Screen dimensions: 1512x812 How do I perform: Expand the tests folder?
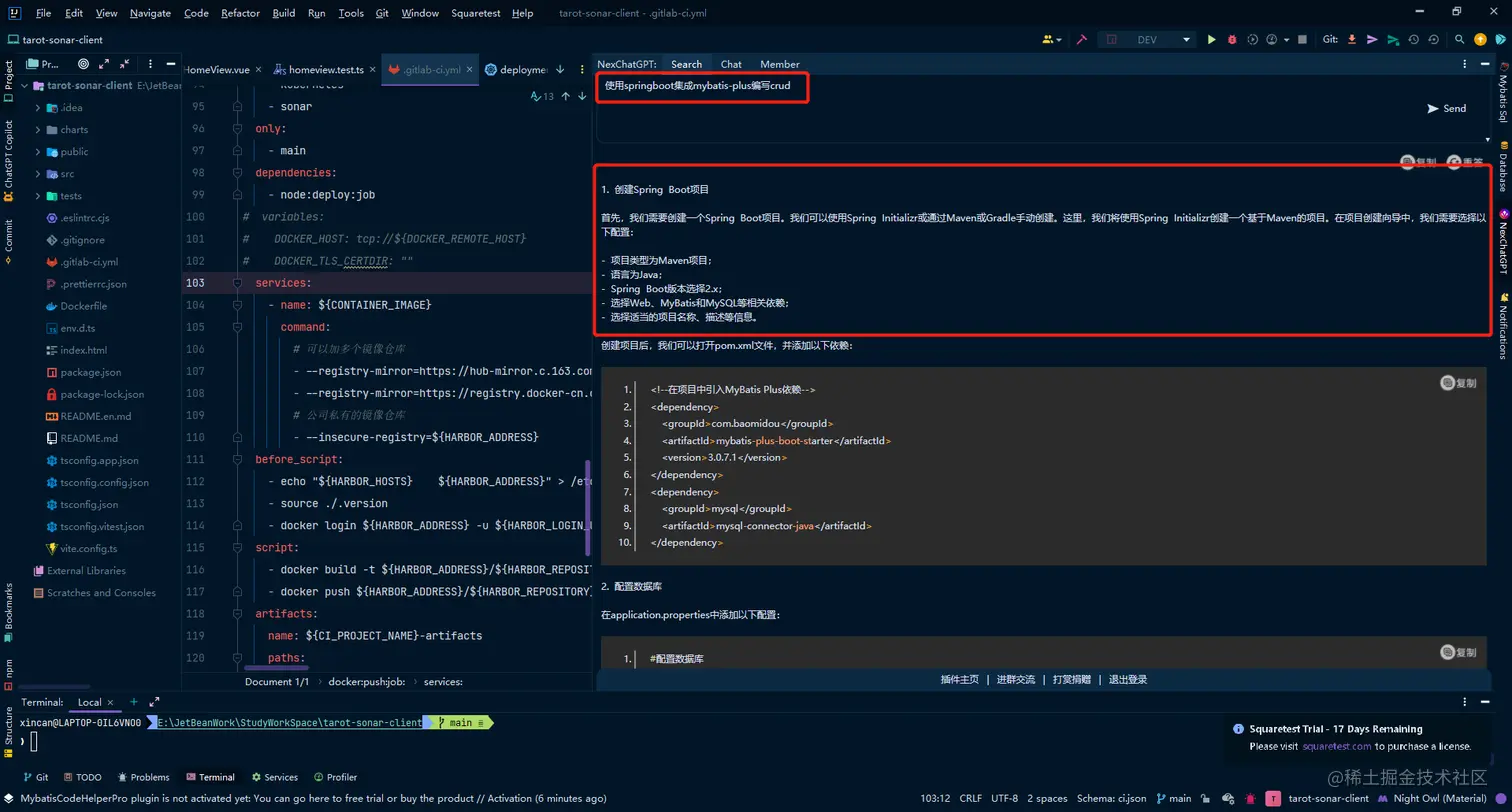[38, 196]
